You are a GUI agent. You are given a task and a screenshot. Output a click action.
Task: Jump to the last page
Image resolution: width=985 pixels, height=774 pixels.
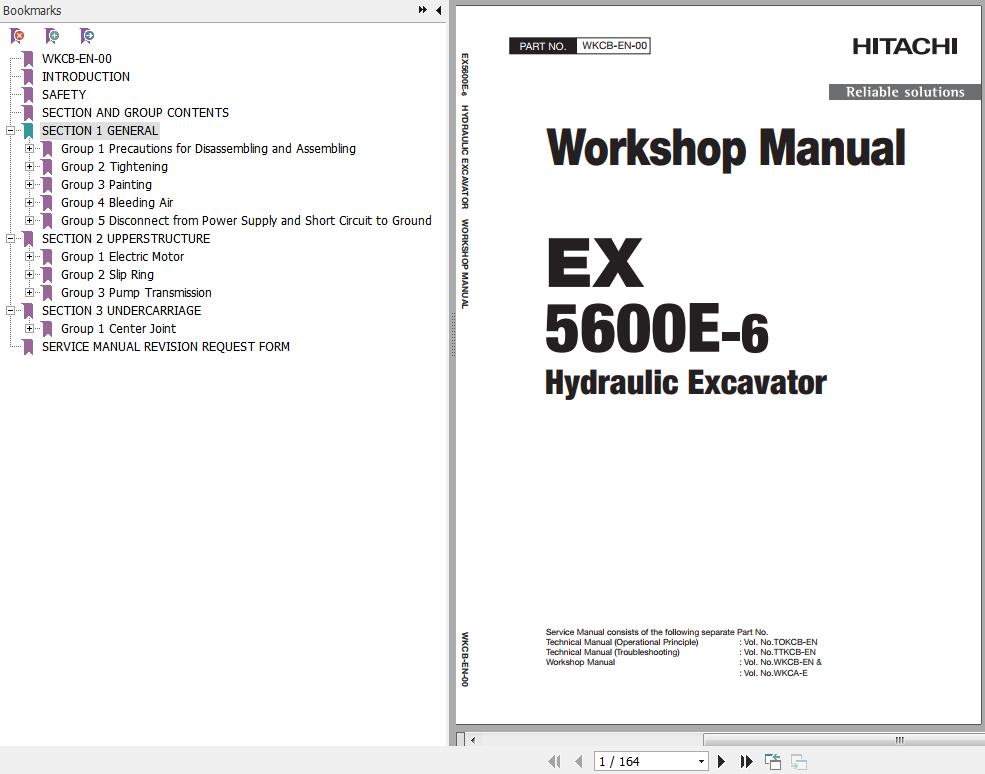point(746,761)
